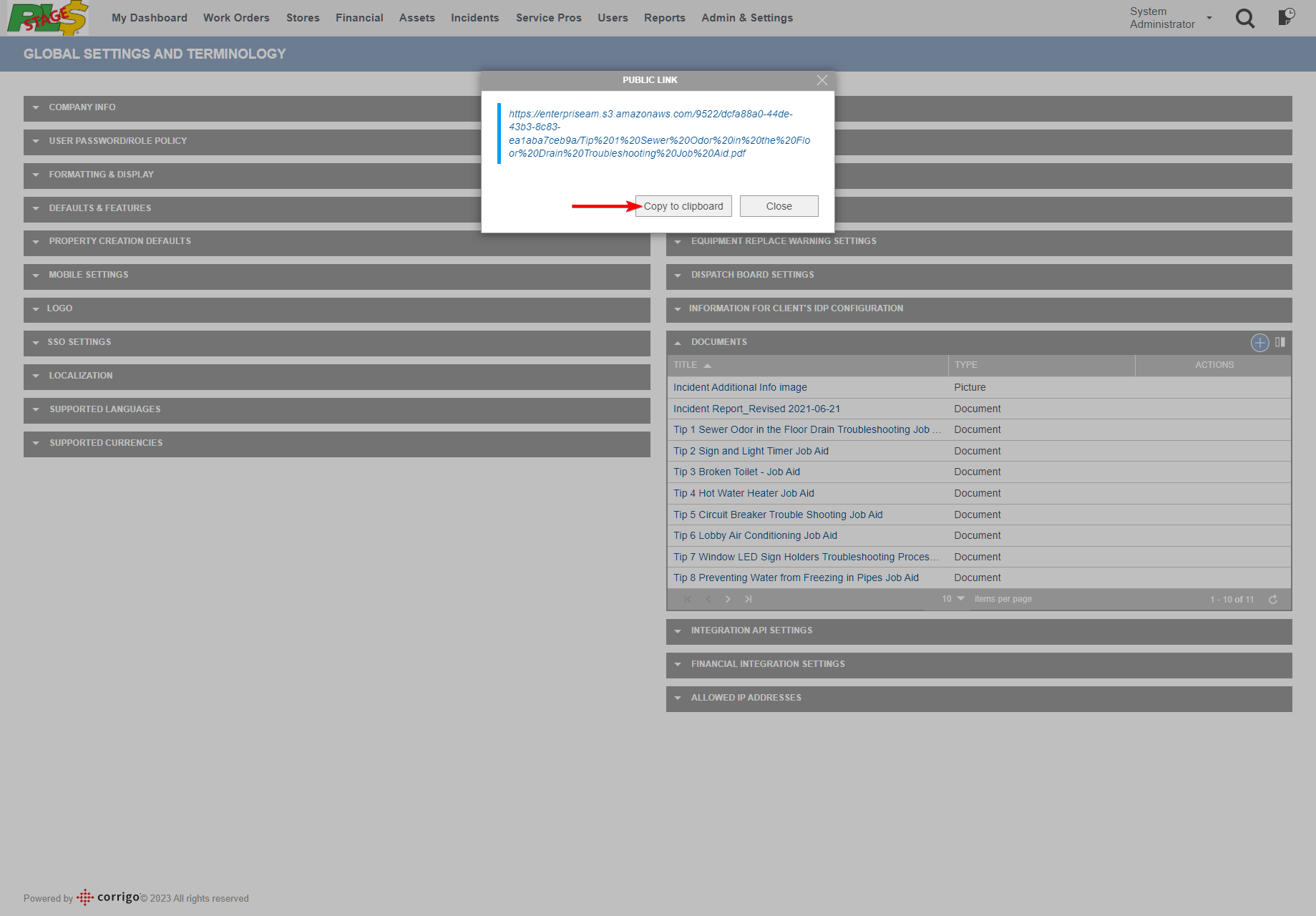Image resolution: width=1316 pixels, height=916 pixels.
Task: Expand the SSO SETTINGS section
Action: [x=79, y=342]
